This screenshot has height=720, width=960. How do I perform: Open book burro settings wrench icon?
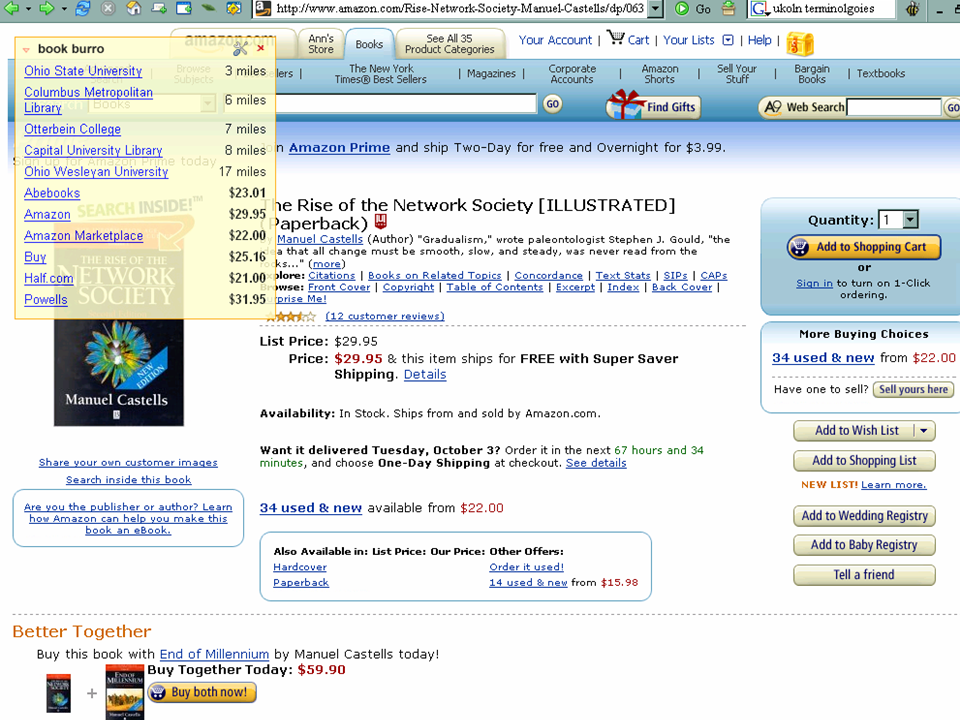click(x=241, y=48)
